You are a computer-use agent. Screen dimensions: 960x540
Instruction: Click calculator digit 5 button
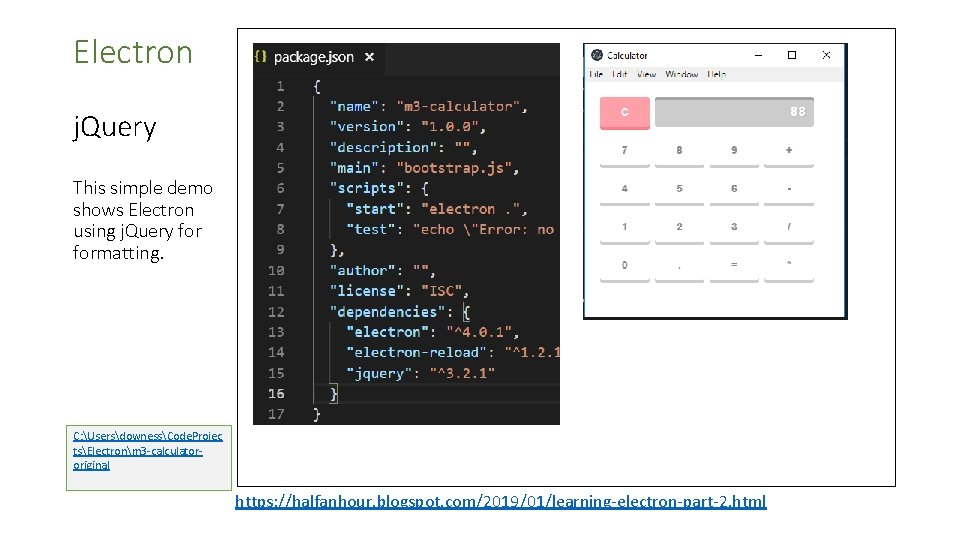coord(679,190)
